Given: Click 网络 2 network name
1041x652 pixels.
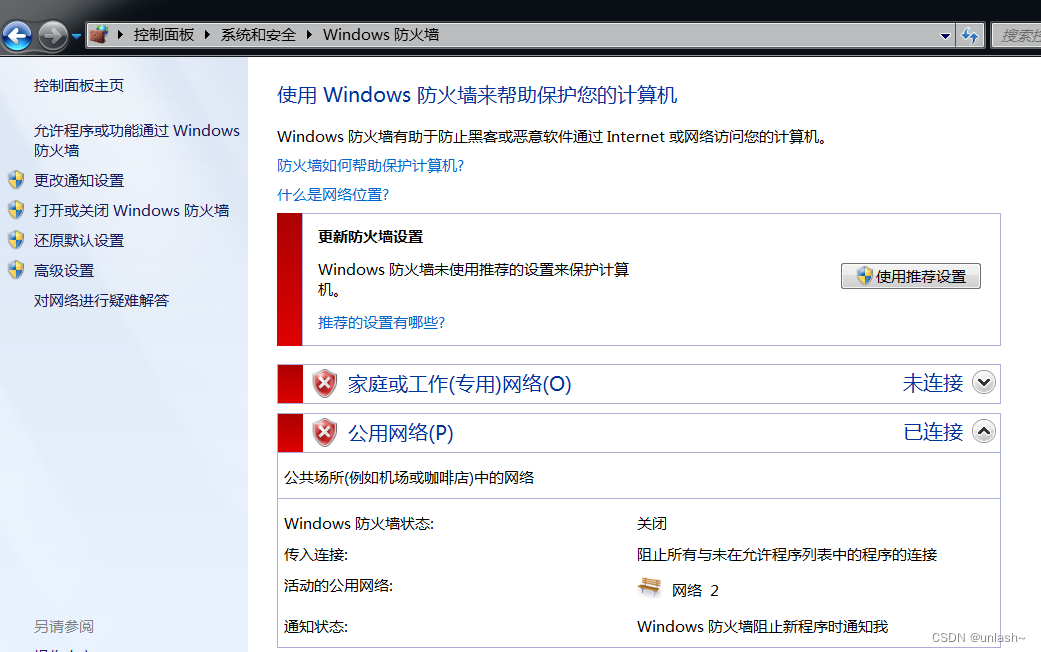Looking at the screenshot, I should (x=695, y=590).
